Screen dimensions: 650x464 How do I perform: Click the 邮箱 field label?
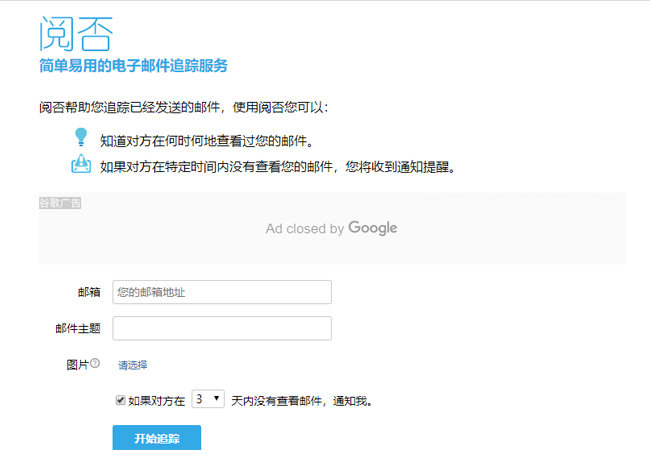[x=88, y=292]
